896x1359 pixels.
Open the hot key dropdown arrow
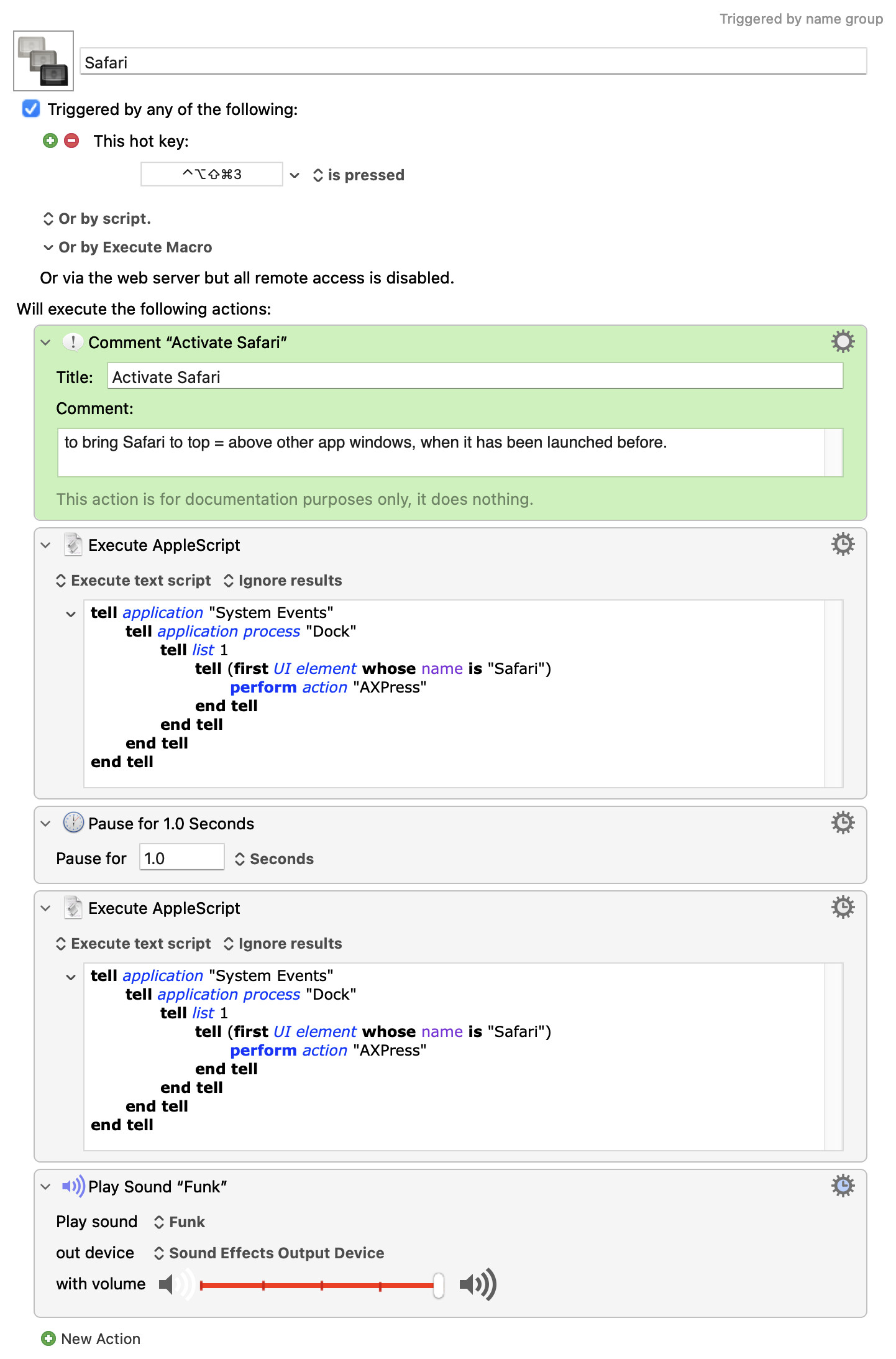[x=295, y=175]
